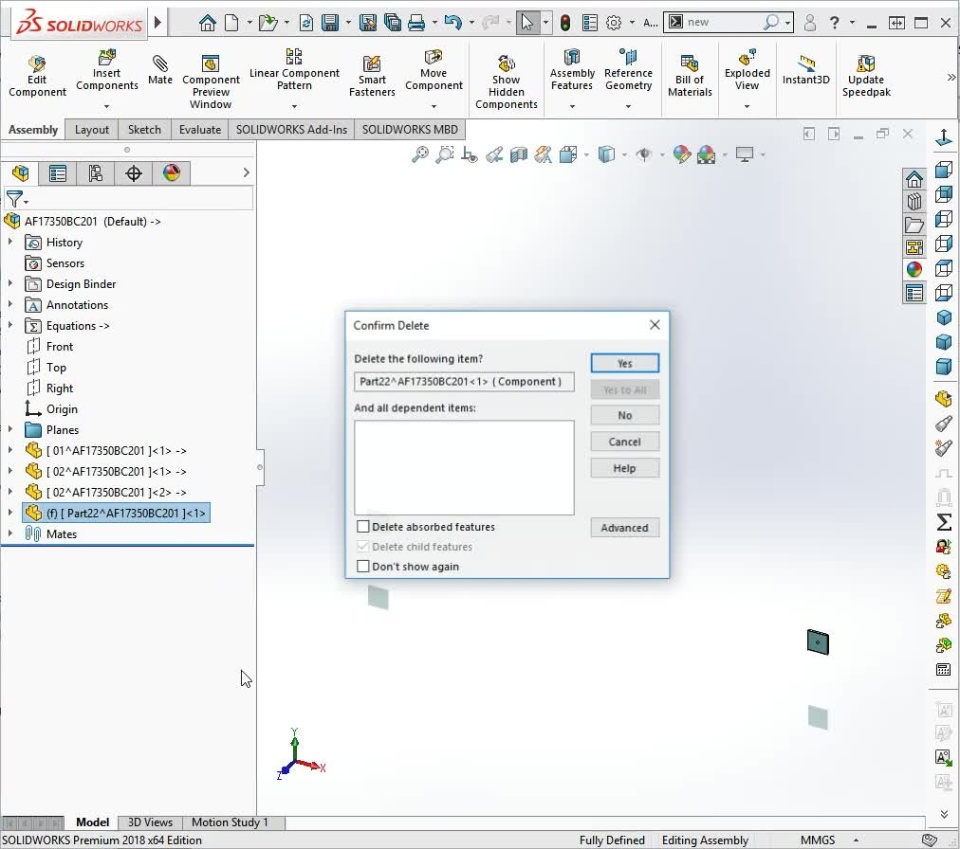The width and height of the screenshot is (960, 849).
Task: Switch to the ConfigurationManager tab
Action: coord(96,173)
